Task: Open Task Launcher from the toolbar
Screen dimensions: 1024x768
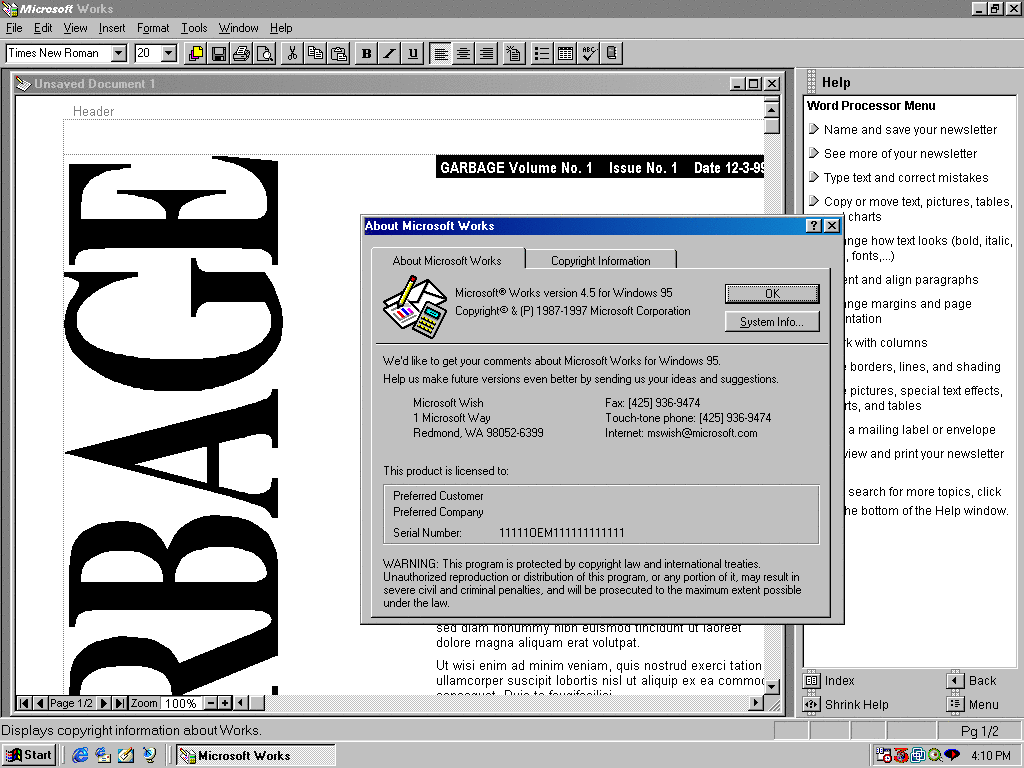Action: pos(195,54)
